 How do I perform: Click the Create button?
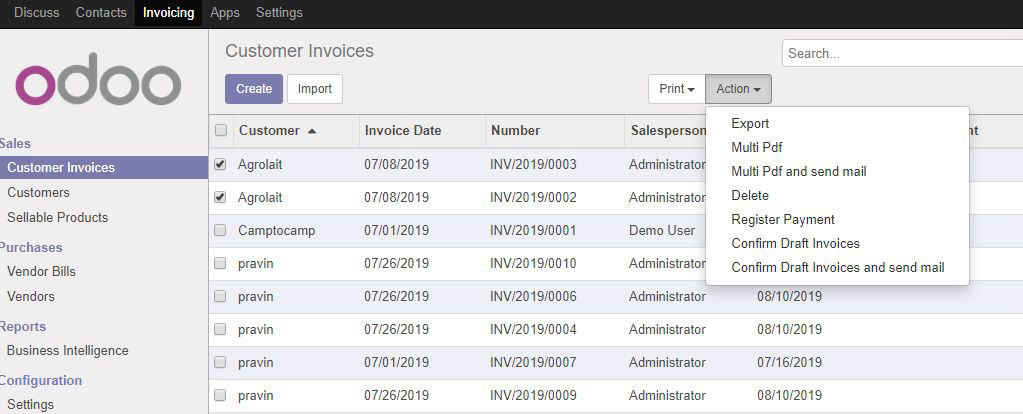[x=254, y=89]
